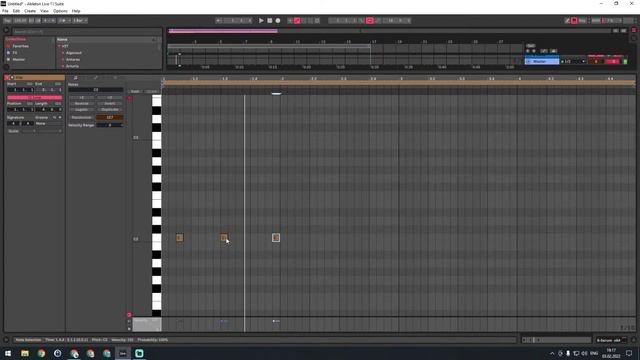Viewport: 640px width, 360px height.
Task: Select the randomize value 127 field
Action: point(109,118)
